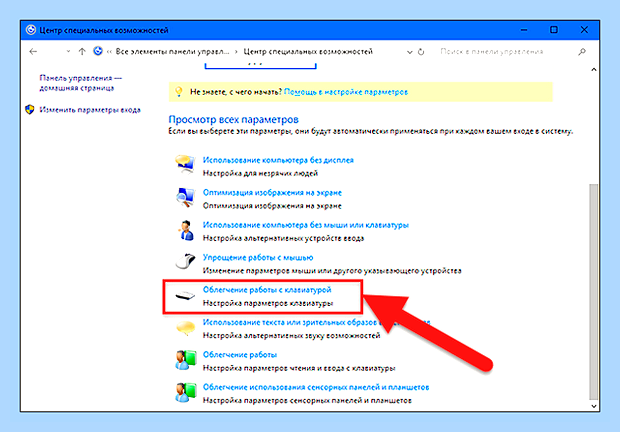Click the light bulb tip icon
Viewport: 620px width, 432px height.
pos(179,92)
